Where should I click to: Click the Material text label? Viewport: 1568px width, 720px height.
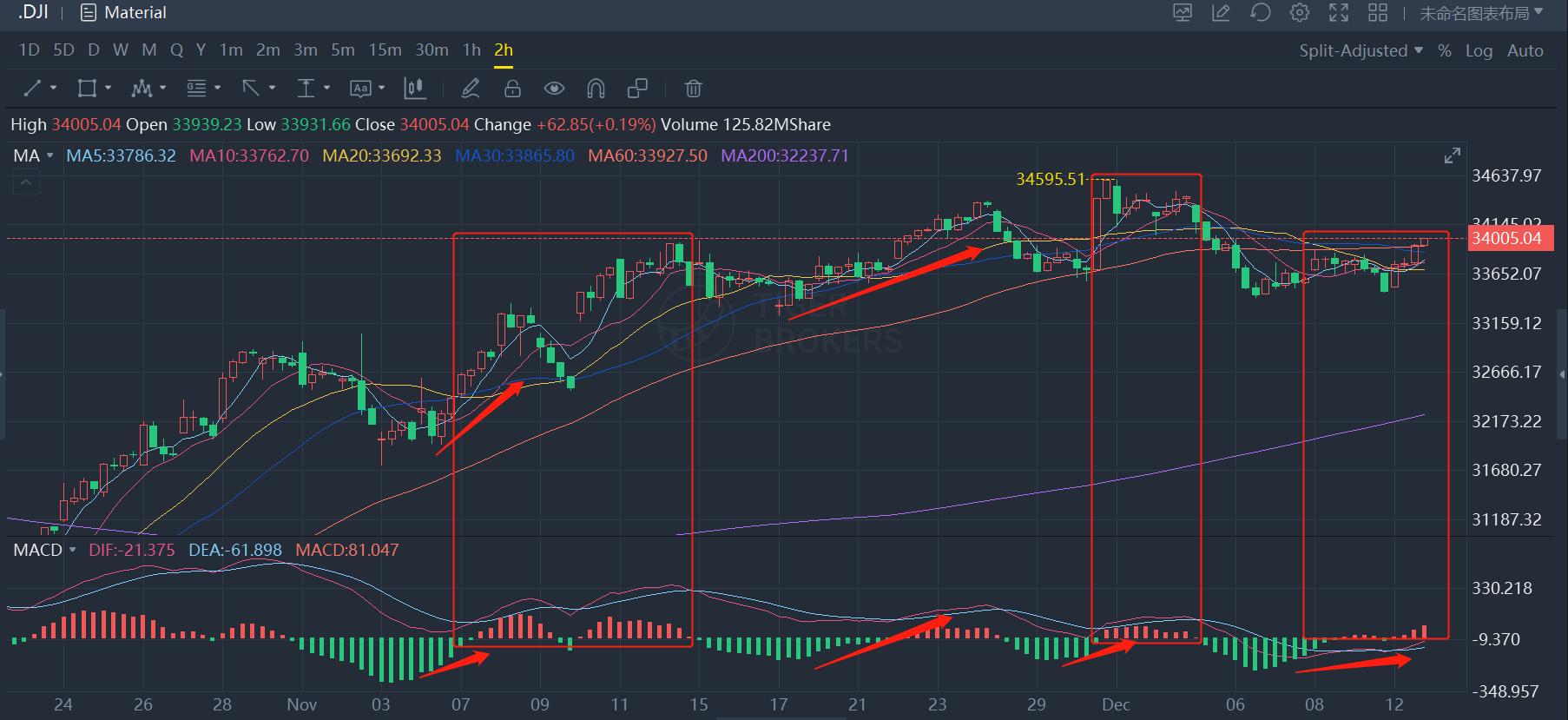(x=135, y=13)
